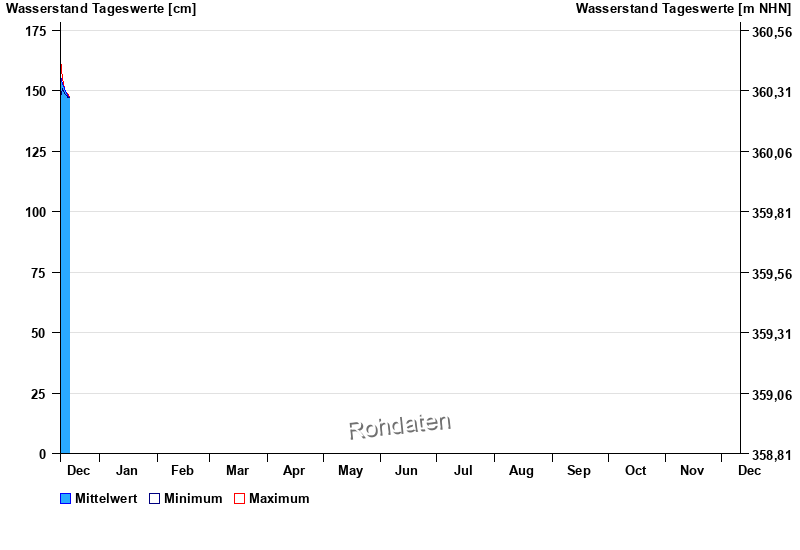
Task: Click the Rohdaten watermark text
Action: tap(399, 426)
